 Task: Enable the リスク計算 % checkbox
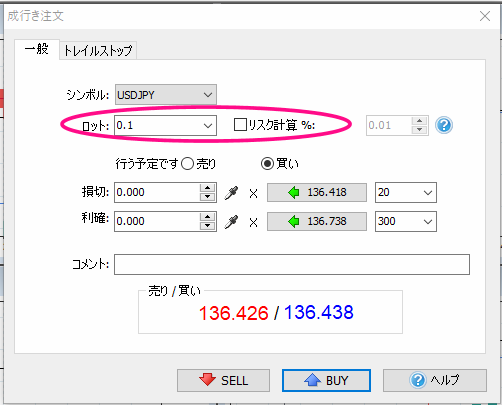[x=240, y=125]
